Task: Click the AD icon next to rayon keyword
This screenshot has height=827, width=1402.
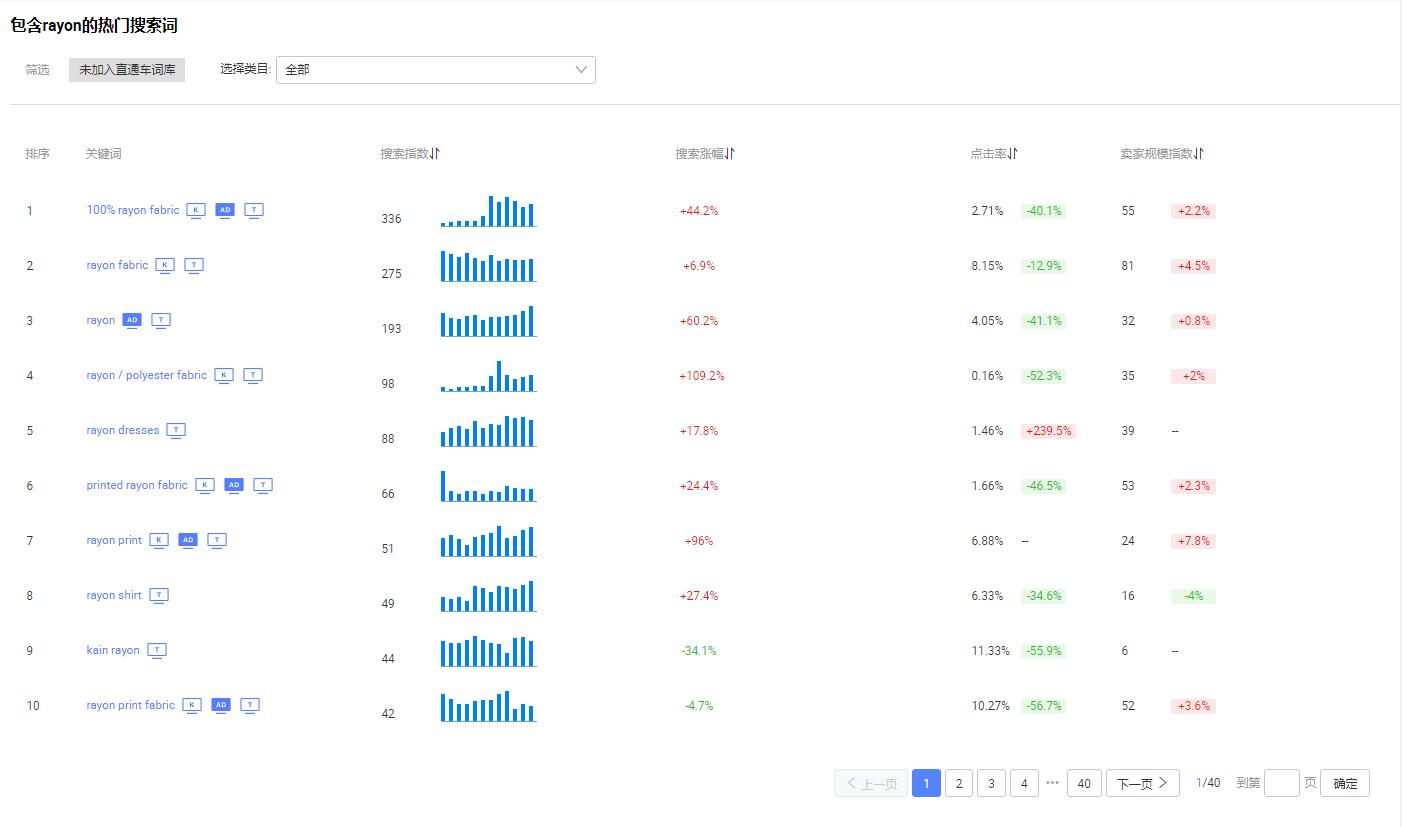Action: (x=132, y=320)
